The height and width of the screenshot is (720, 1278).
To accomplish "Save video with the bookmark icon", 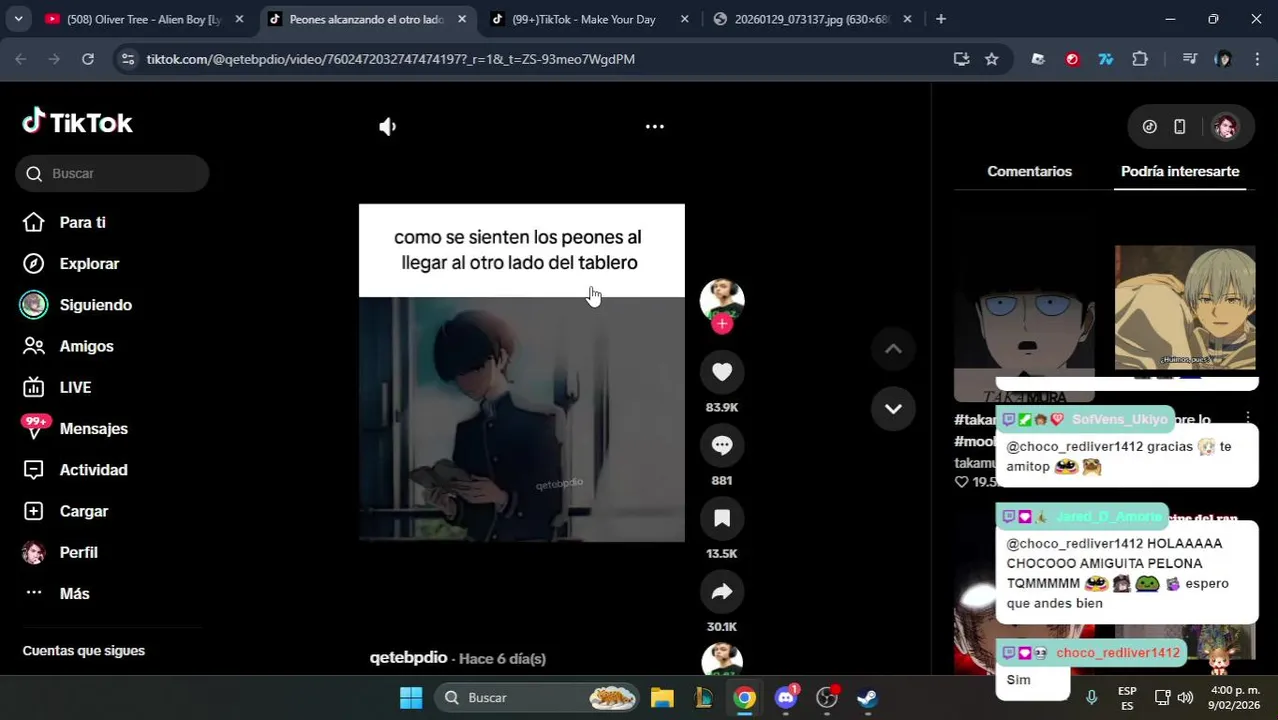I will [722, 518].
